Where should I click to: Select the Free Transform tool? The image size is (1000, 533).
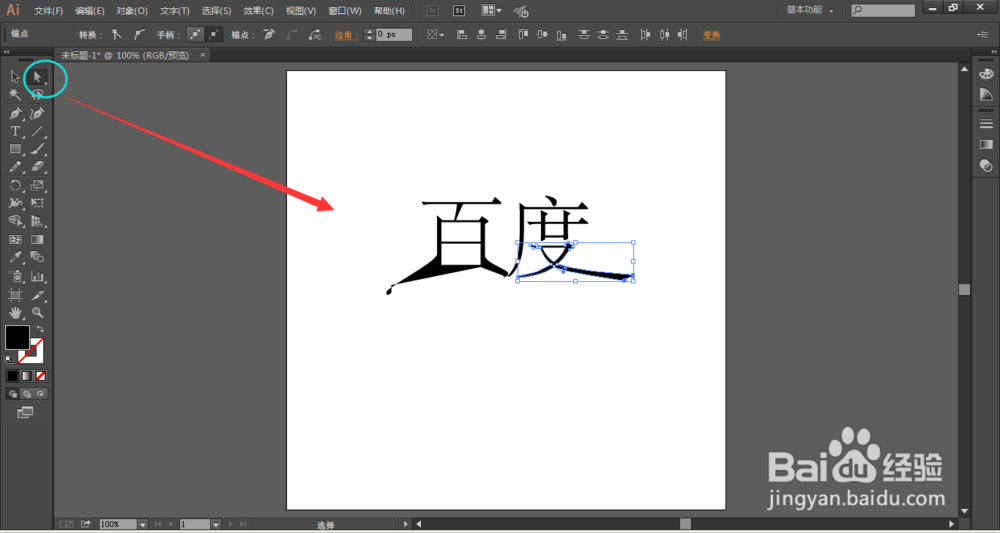[x=37, y=203]
